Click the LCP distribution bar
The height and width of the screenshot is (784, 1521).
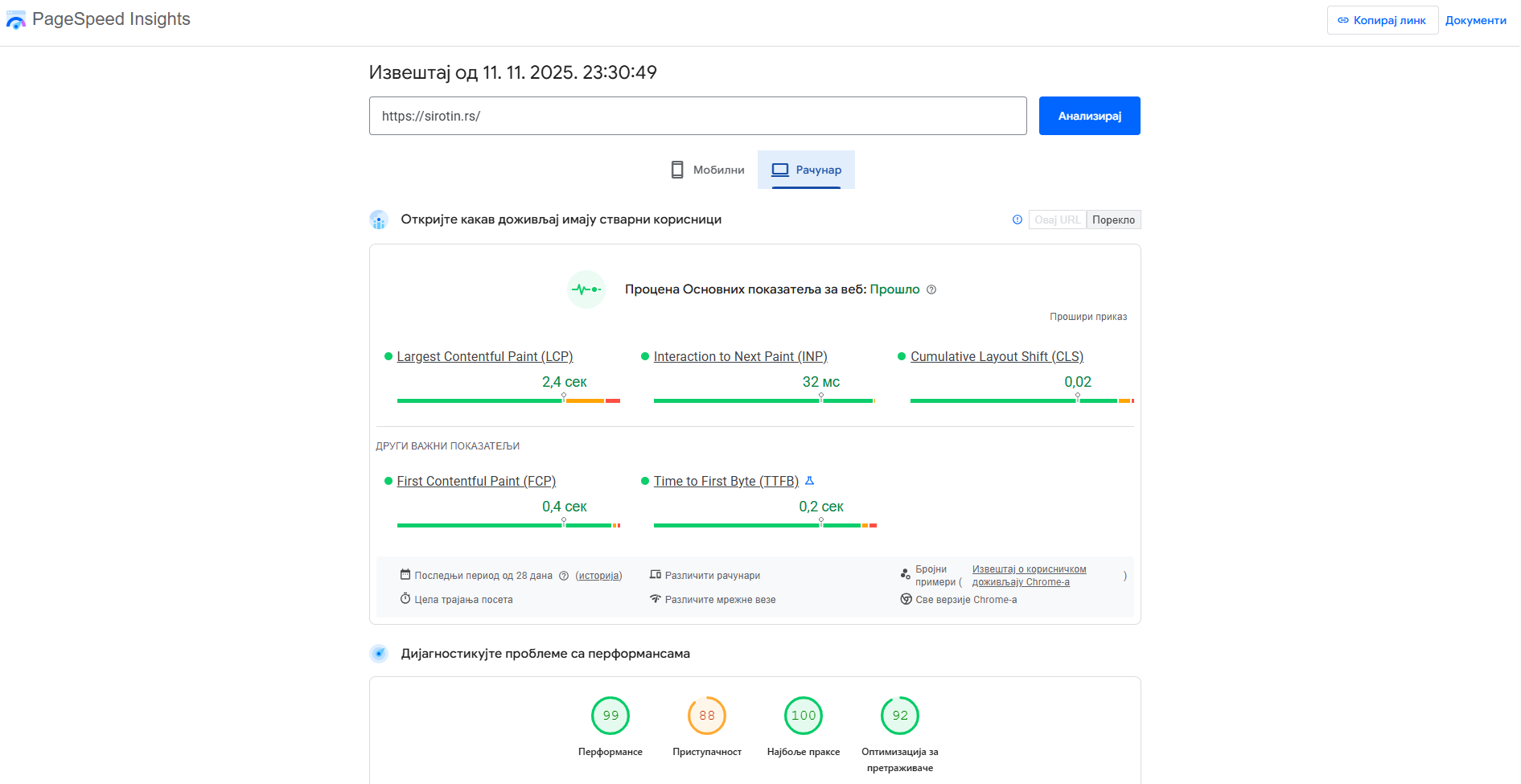click(508, 400)
